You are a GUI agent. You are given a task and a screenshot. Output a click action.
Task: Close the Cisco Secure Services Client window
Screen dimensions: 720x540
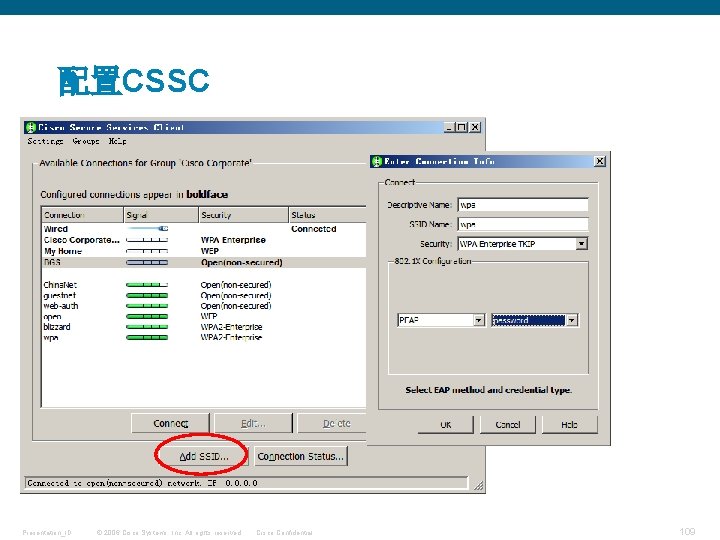coord(475,127)
